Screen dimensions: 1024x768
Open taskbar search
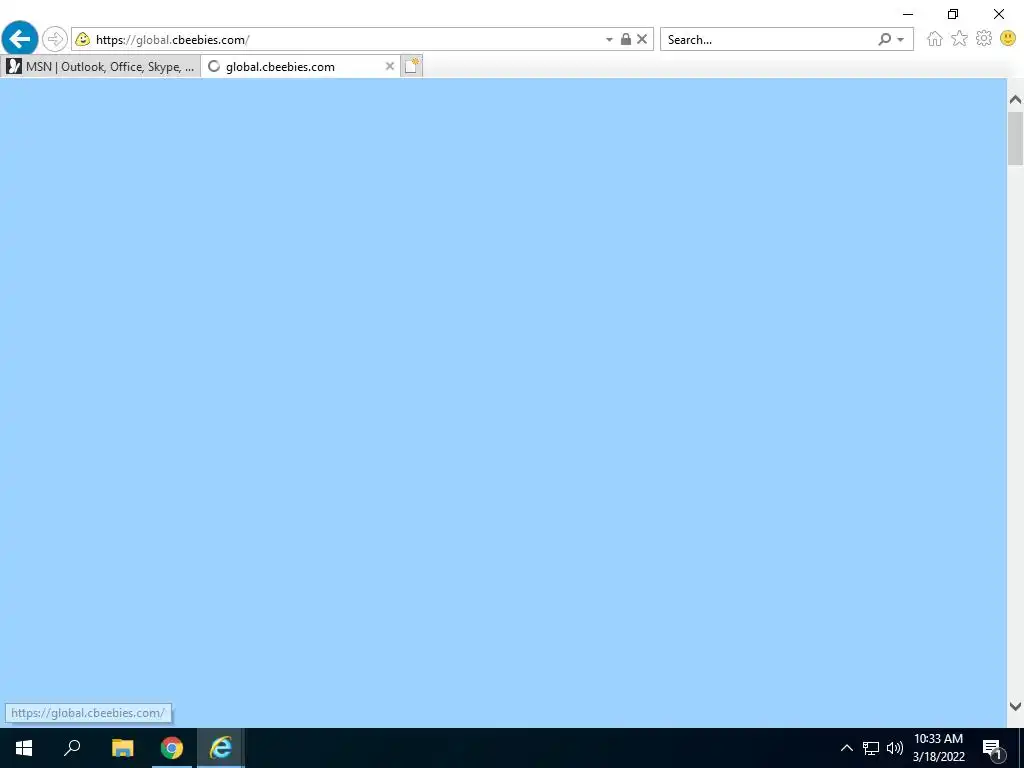pos(72,748)
